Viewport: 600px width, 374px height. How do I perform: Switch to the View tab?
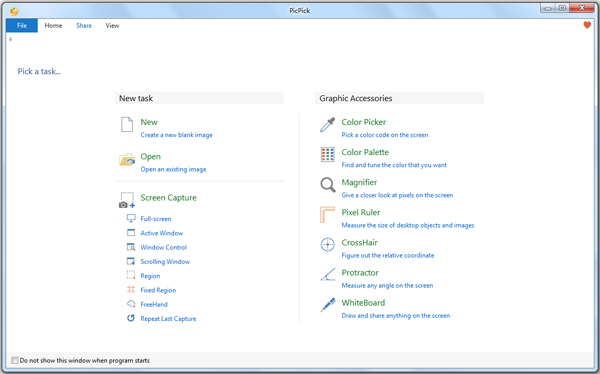(x=112, y=25)
